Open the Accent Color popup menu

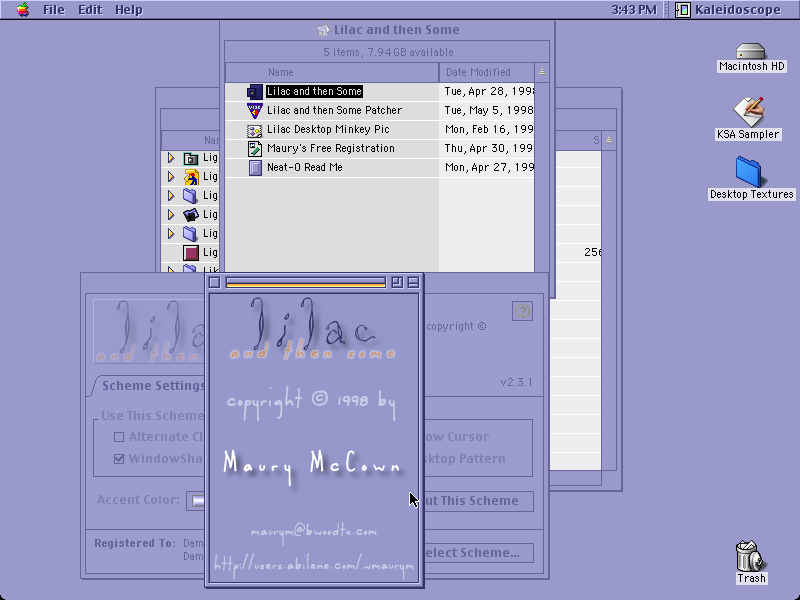coord(195,501)
